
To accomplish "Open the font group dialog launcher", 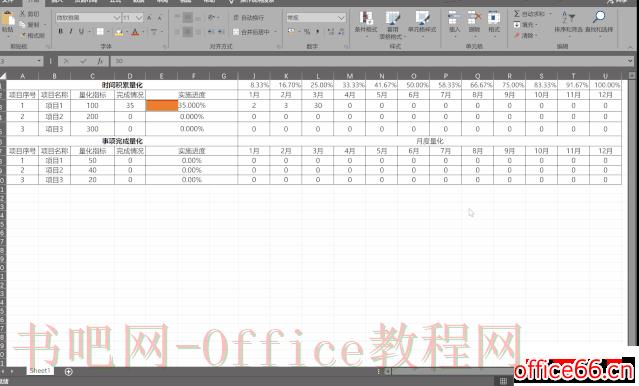I will pos(165,46).
